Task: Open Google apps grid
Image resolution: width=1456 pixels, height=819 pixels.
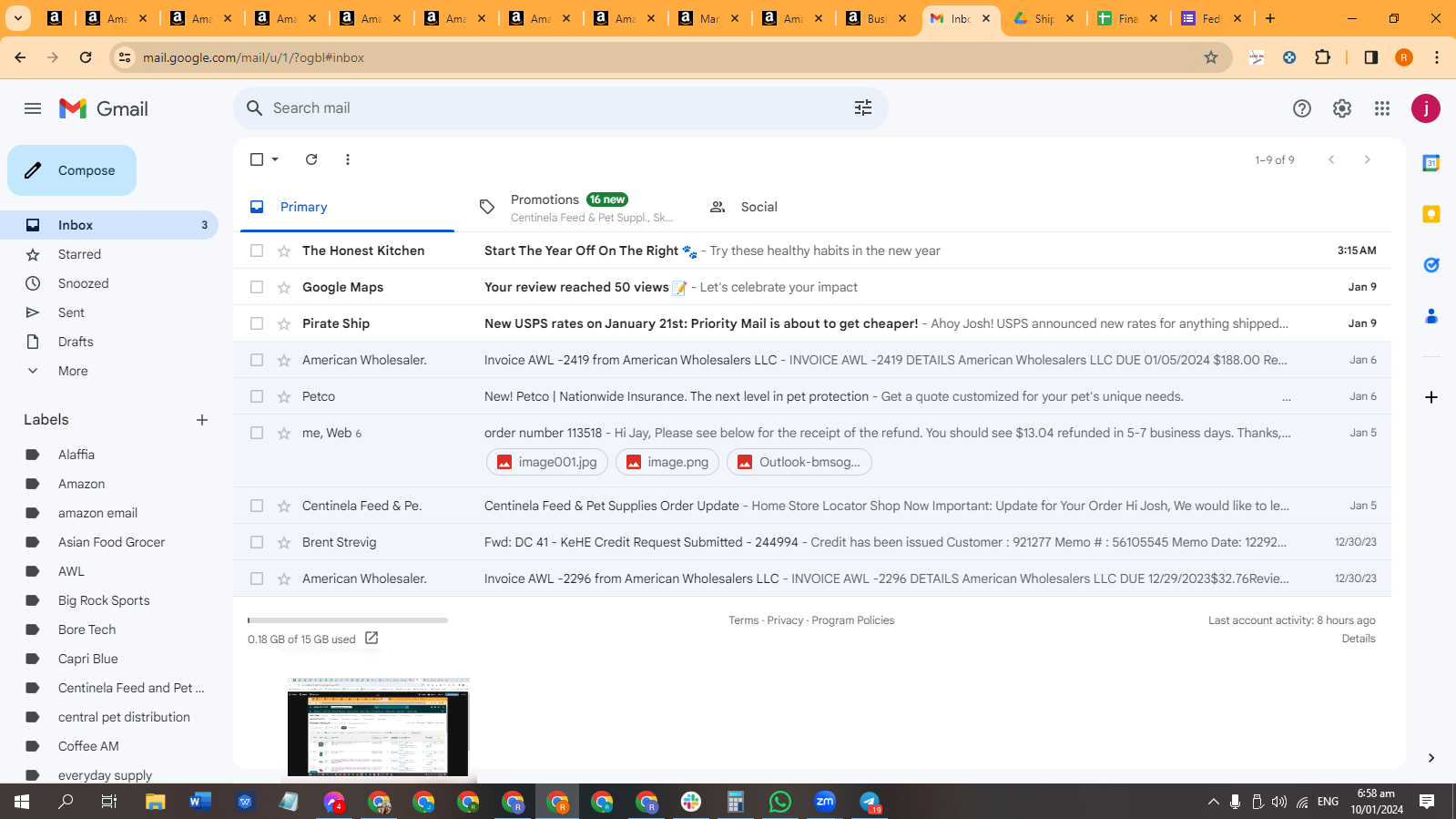Action: click(1382, 108)
